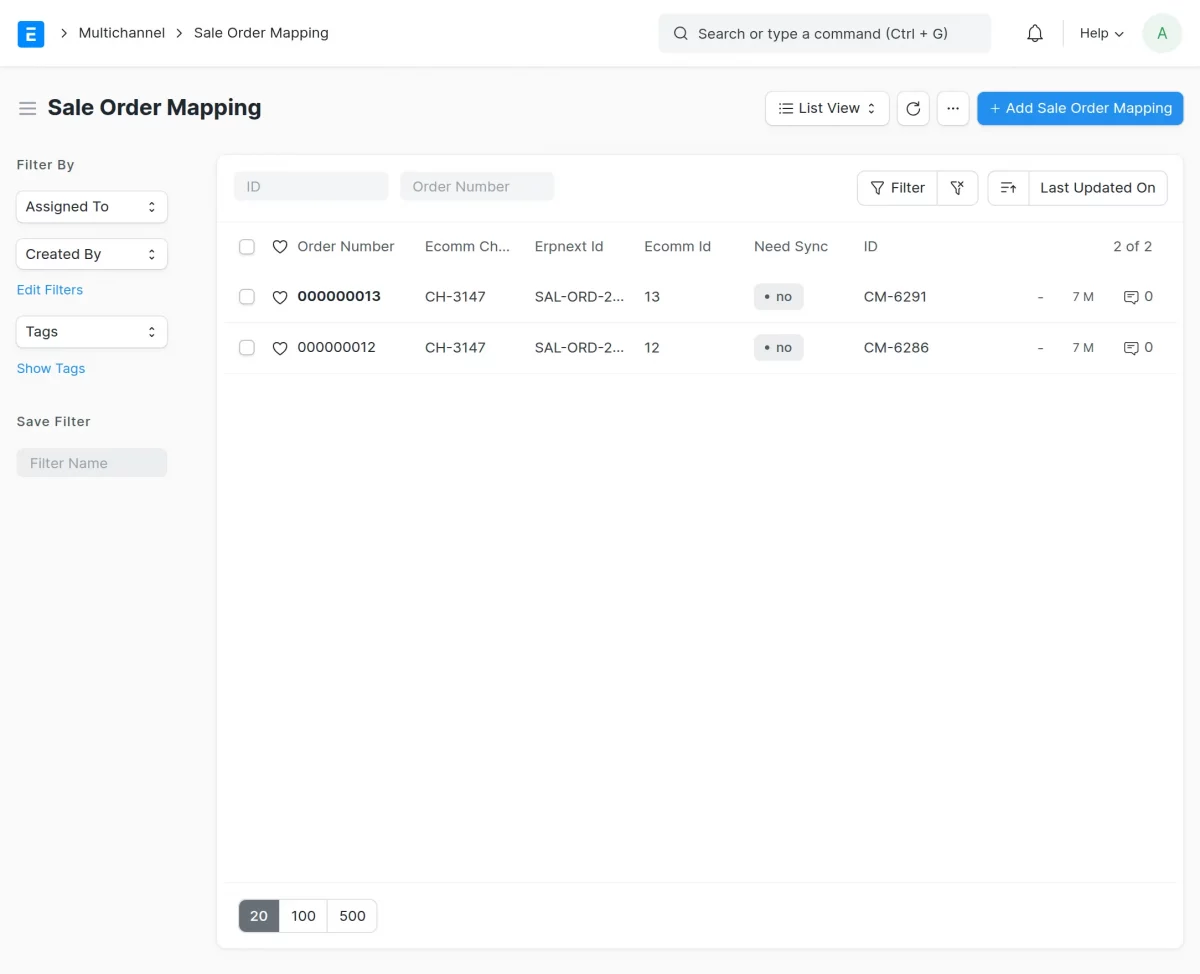Viewport: 1200px width, 974px height.
Task: Go to Multichannel breadcrumb
Action: [x=121, y=33]
